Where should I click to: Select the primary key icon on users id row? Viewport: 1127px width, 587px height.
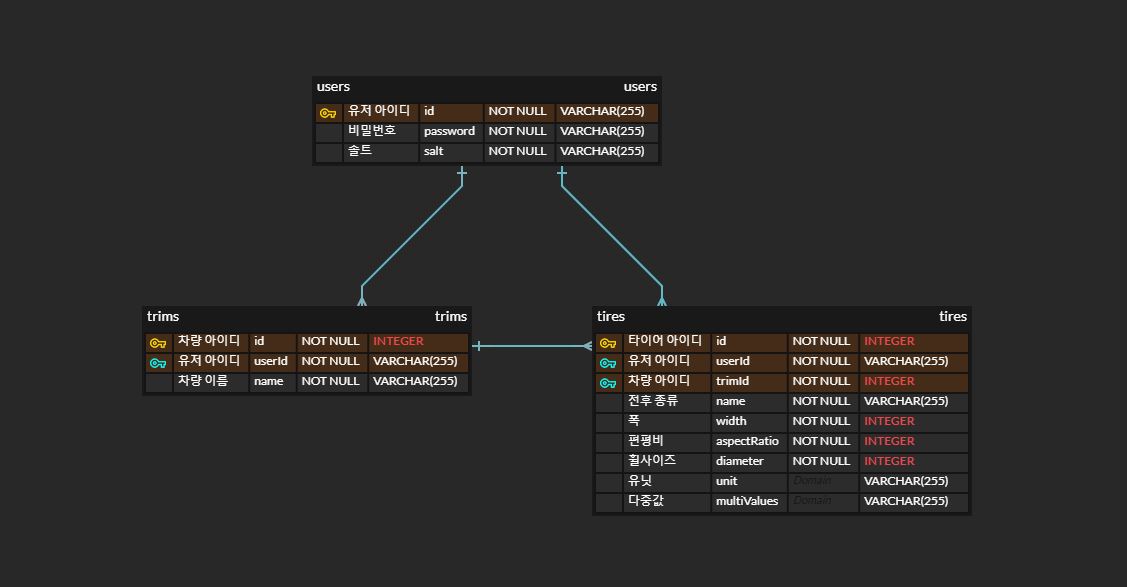coord(327,112)
